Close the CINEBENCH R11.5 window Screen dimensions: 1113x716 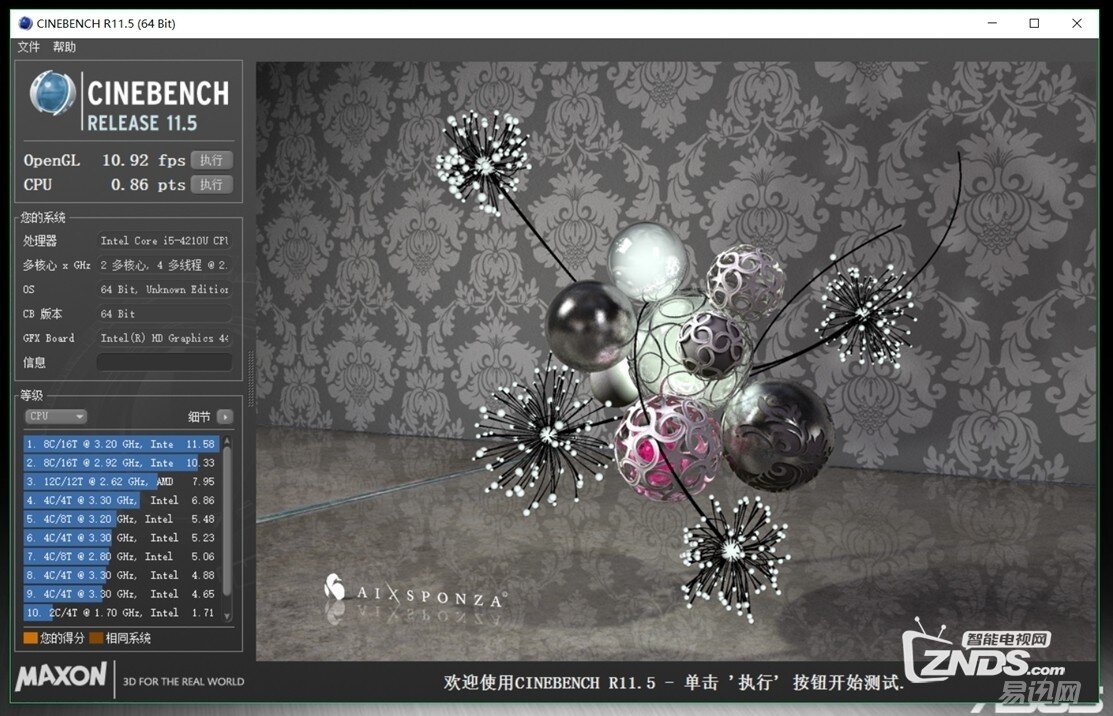coord(1077,23)
